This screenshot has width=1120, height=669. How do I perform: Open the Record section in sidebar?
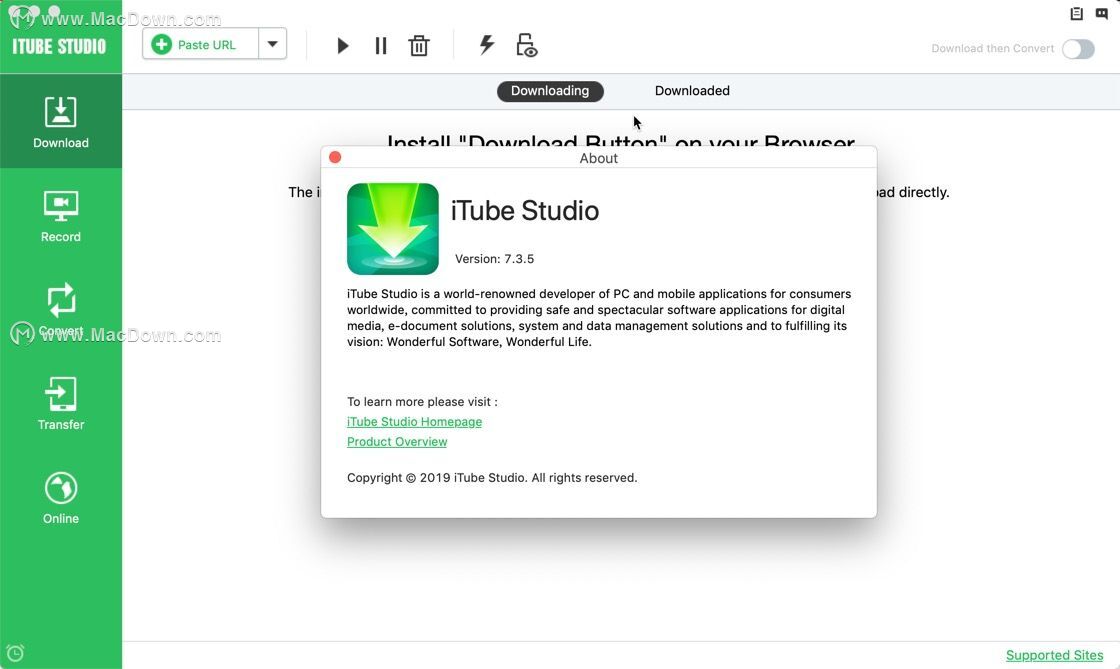point(61,216)
